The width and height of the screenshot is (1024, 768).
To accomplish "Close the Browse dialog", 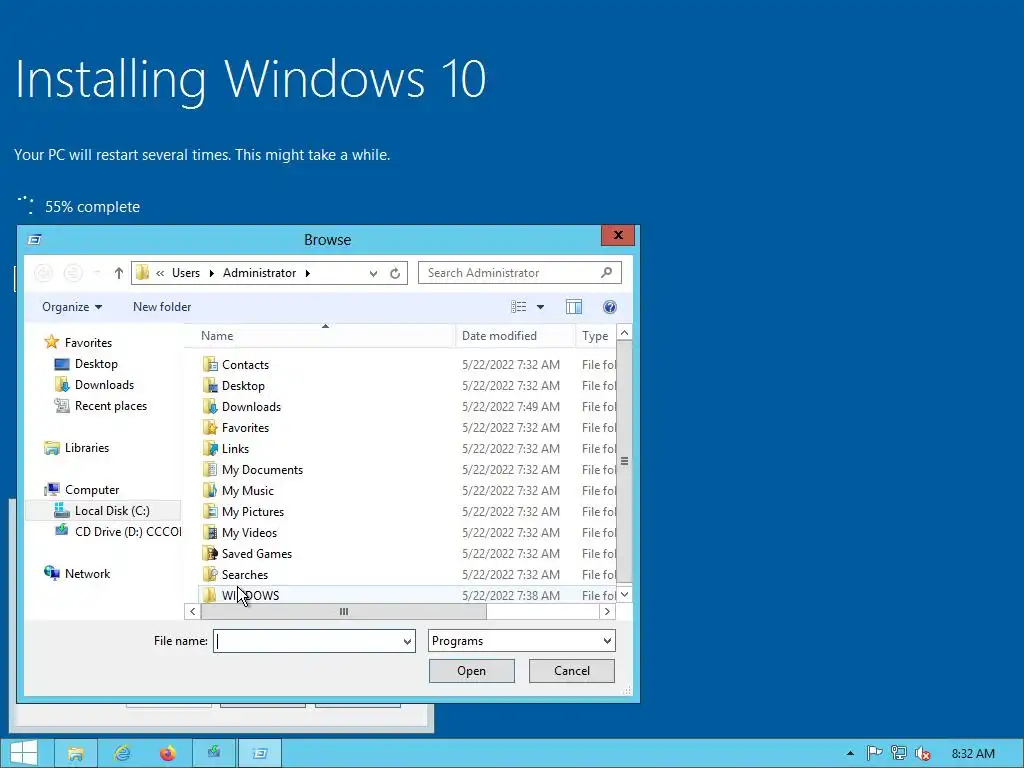I will coord(618,235).
